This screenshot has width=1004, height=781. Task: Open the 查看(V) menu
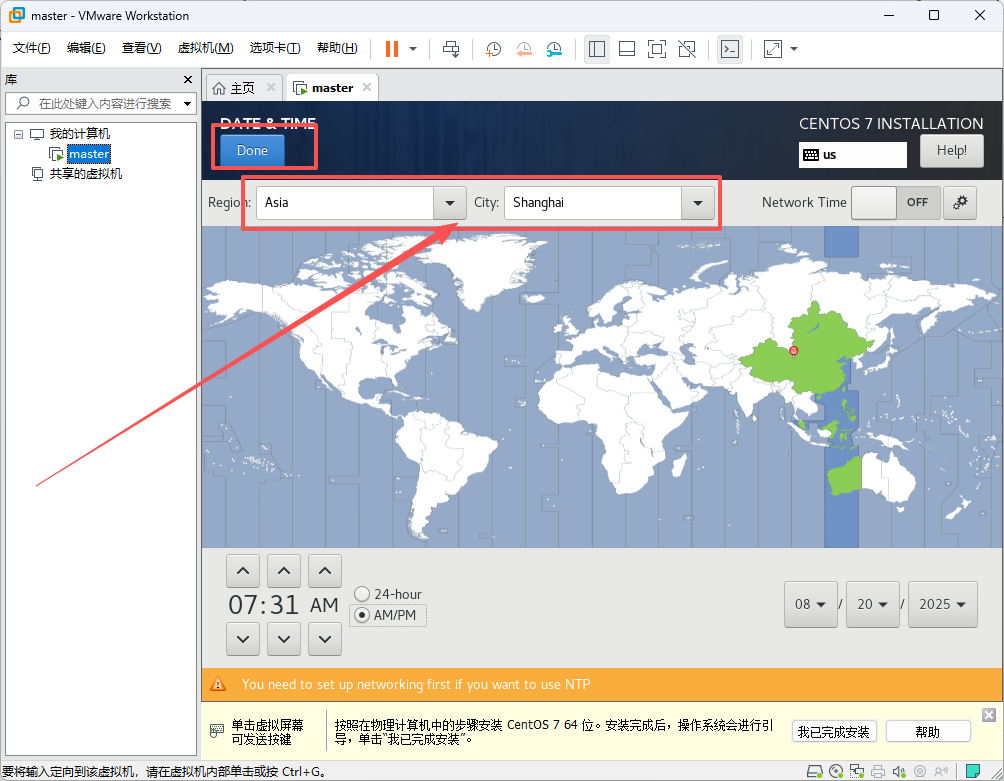point(142,48)
